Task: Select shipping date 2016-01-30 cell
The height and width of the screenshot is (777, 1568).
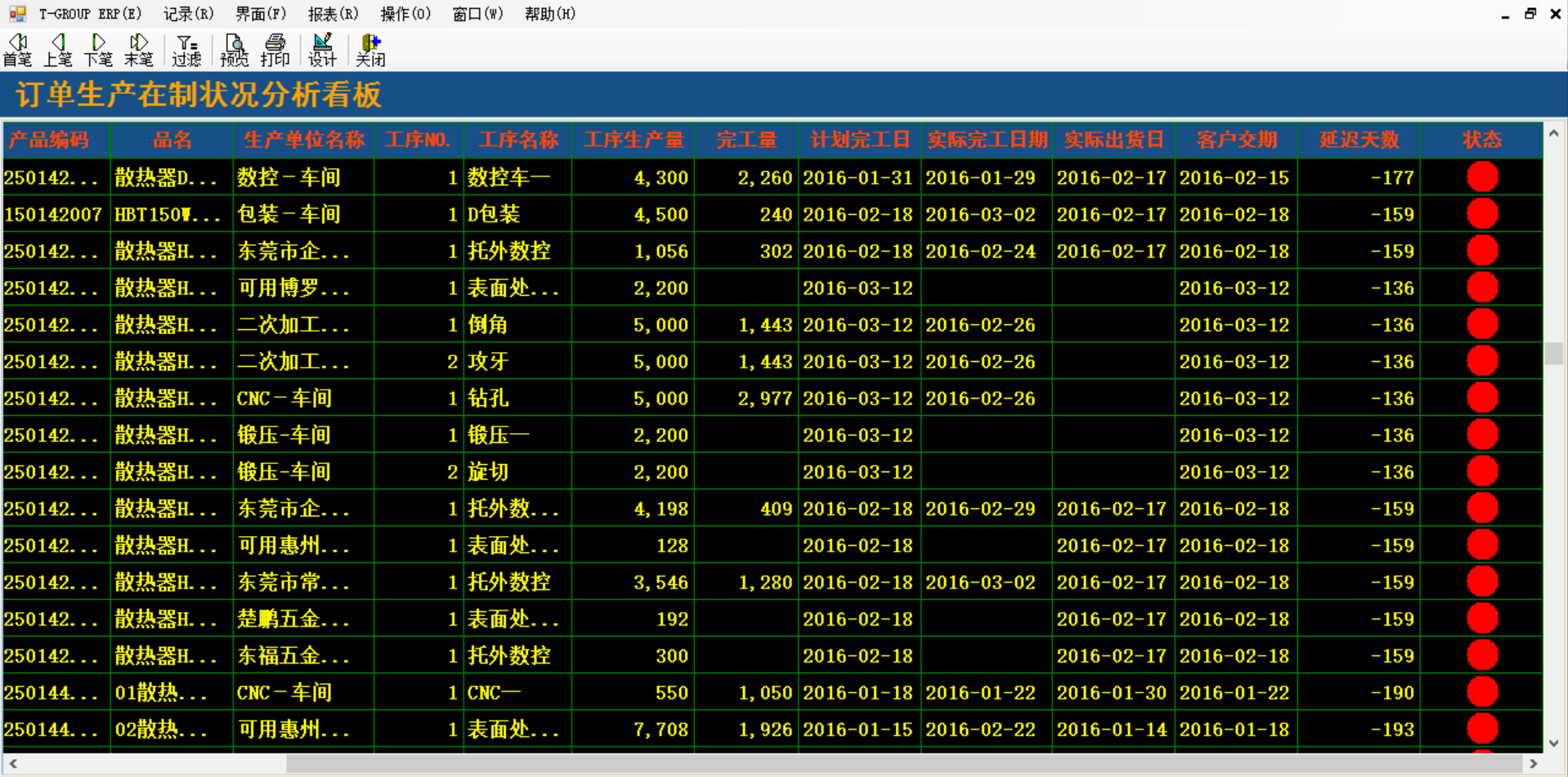Action: 1113,692
